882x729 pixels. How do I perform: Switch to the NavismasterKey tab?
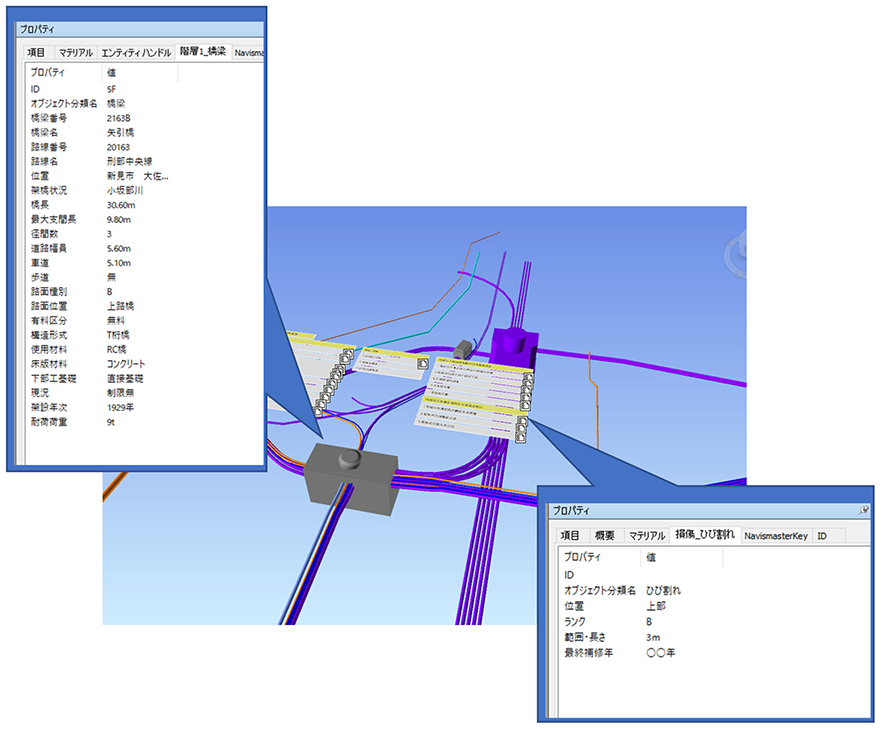click(776, 536)
